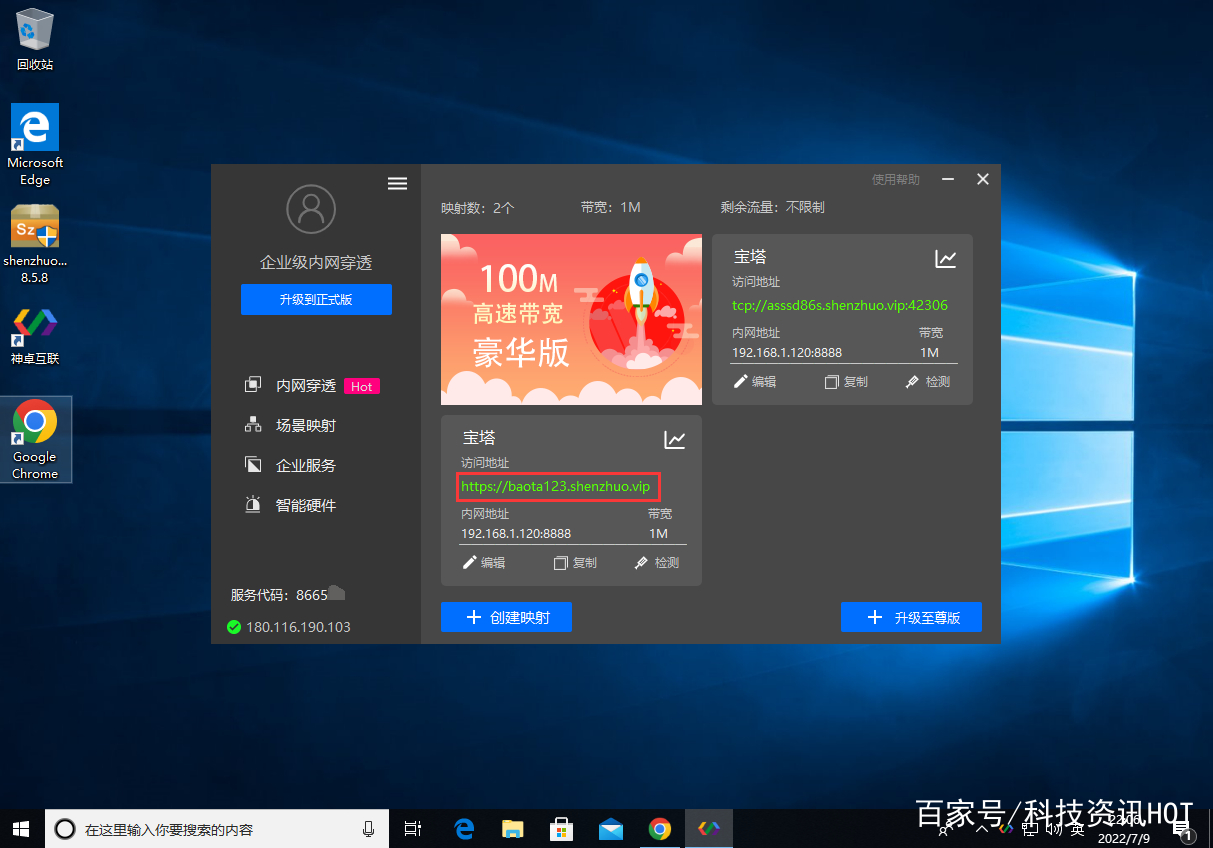Open File Explorer from the taskbar
1213x848 pixels.
tap(513, 829)
